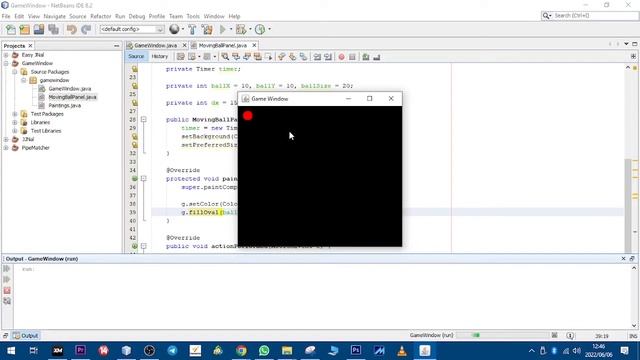Open the dropdown arrow next to Debug Project
Screen dimensions: 640x360
pos(250,29)
